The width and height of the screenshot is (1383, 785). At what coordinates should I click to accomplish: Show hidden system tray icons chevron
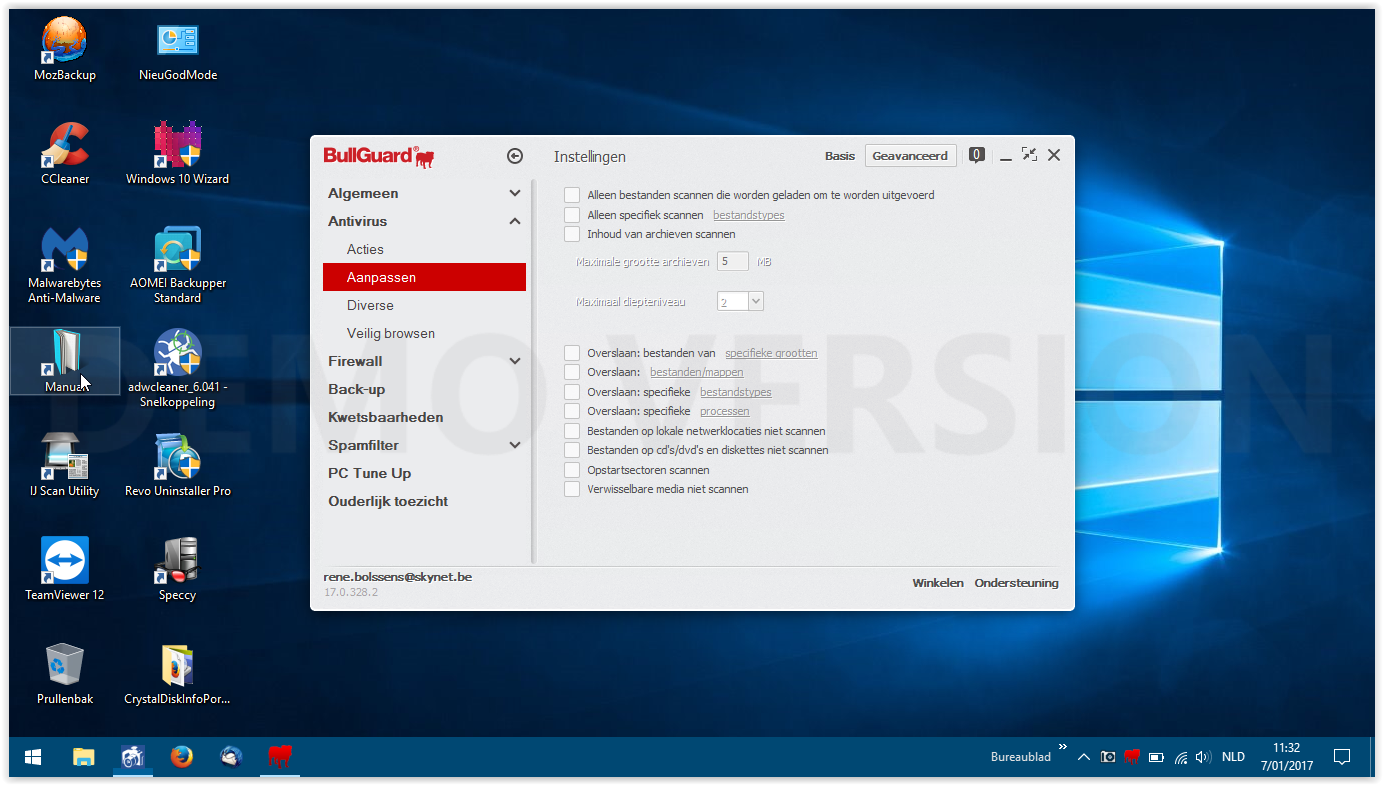point(1083,757)
